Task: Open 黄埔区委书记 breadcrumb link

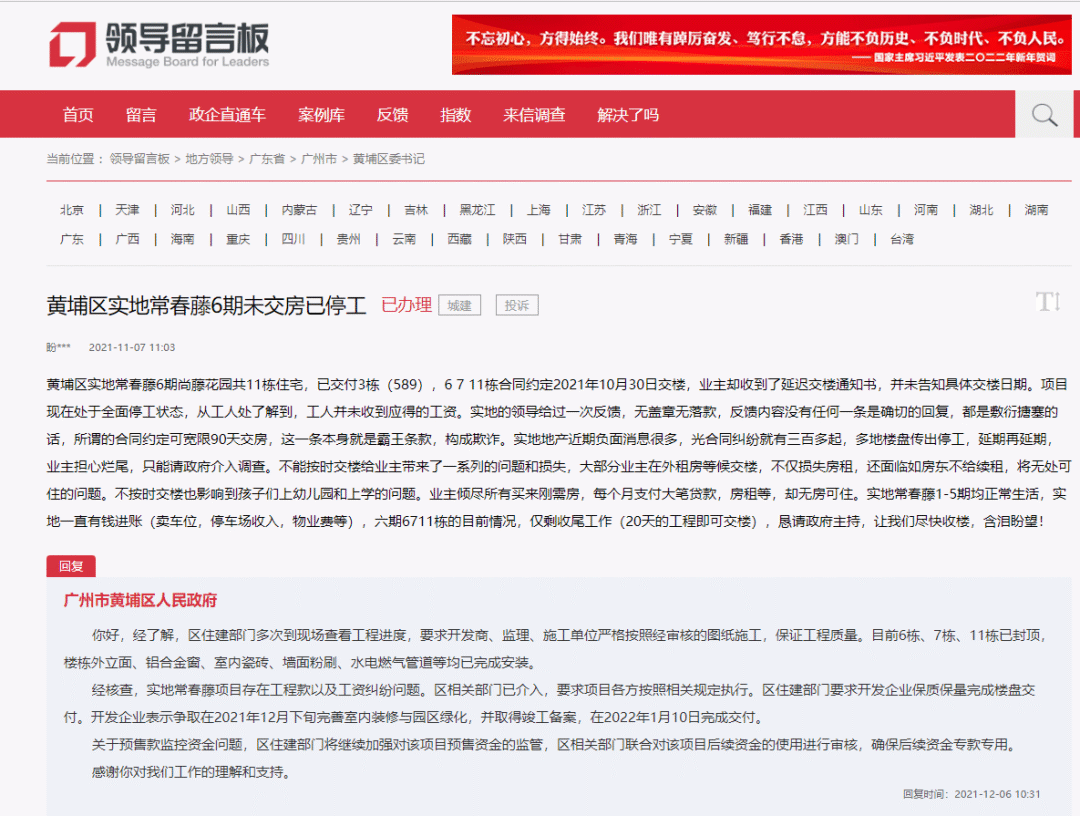Action: point(388,159)
